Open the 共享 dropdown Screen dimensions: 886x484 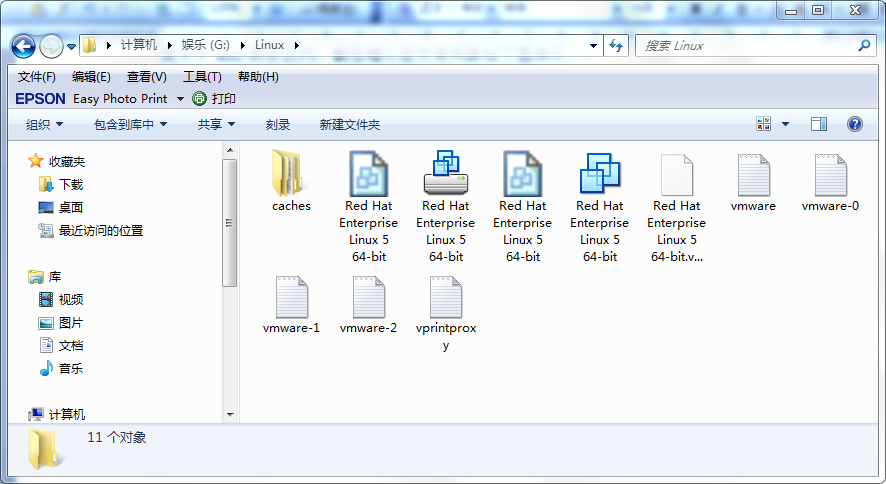(x=216, y=125)
